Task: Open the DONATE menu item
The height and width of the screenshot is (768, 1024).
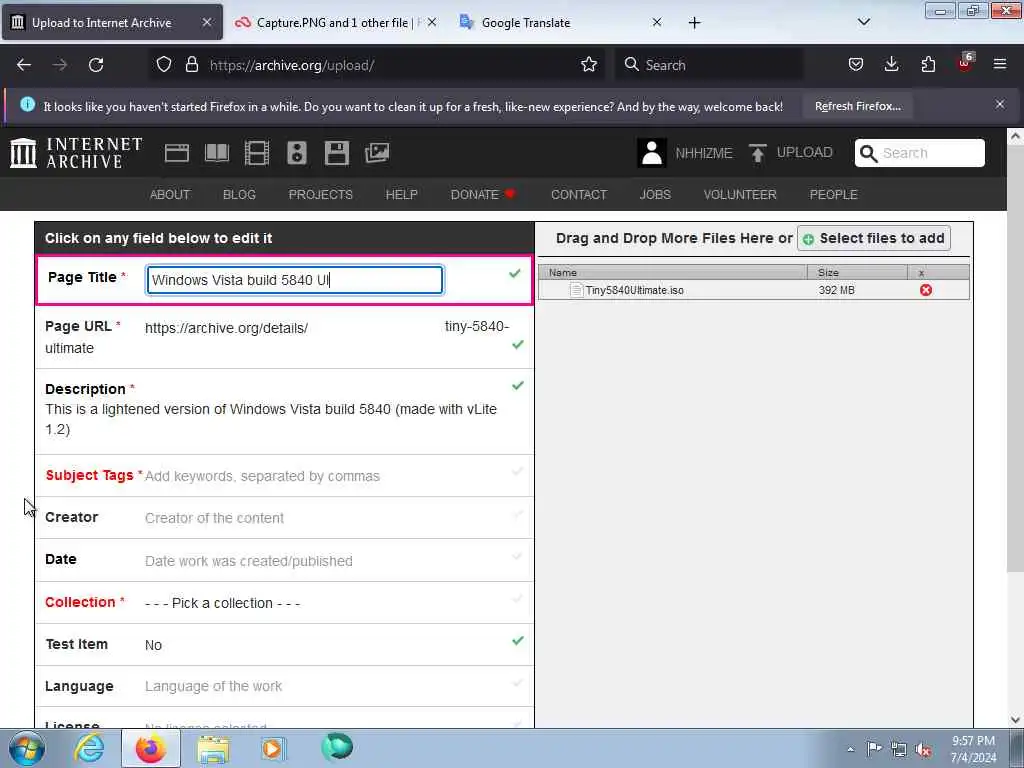Action: tap(483, 195)
